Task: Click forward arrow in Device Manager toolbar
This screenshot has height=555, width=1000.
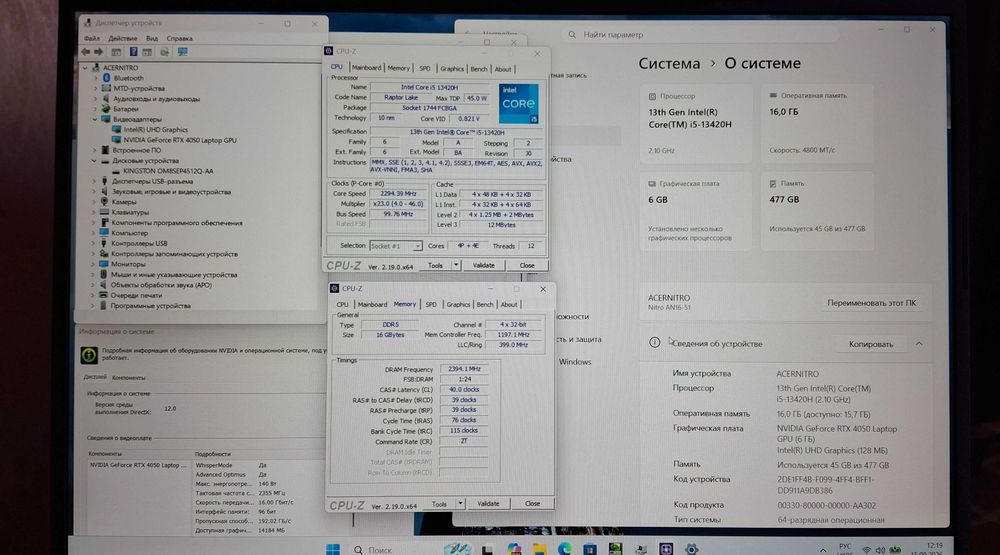Action: (x=99, y=52)
